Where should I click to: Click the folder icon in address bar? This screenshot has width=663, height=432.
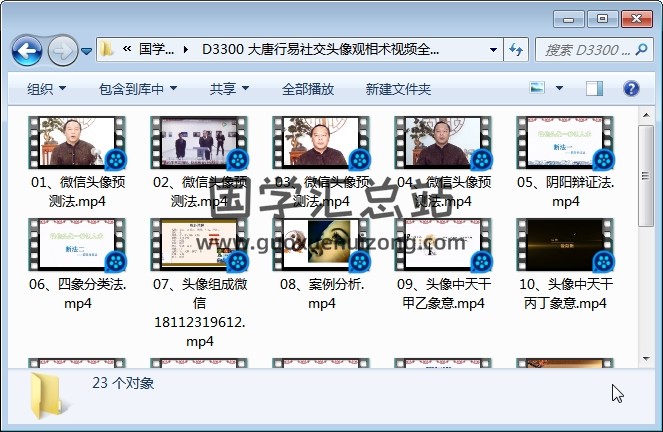[x=107, y=49]
